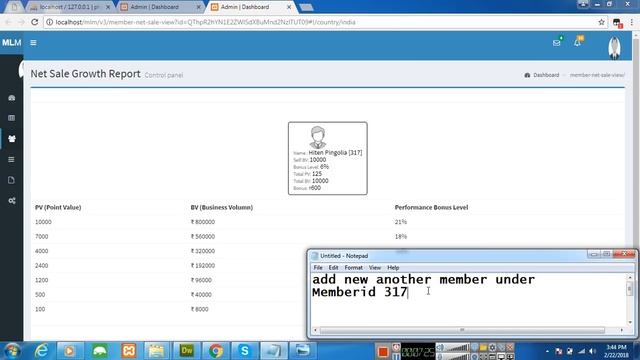The height and width of the screenshot is (360, 640).
Task: Open the Windows Start menu
Action: (12, 351)
